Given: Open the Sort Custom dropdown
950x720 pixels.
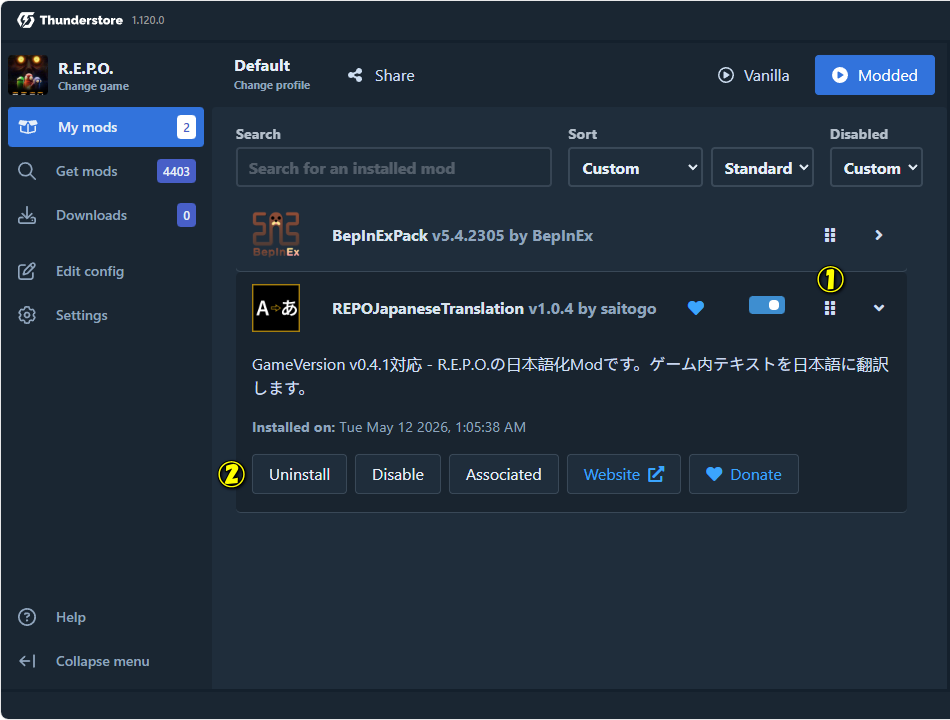Looking at the screenshot, I should pyautogui.click(x=635, y=167).
